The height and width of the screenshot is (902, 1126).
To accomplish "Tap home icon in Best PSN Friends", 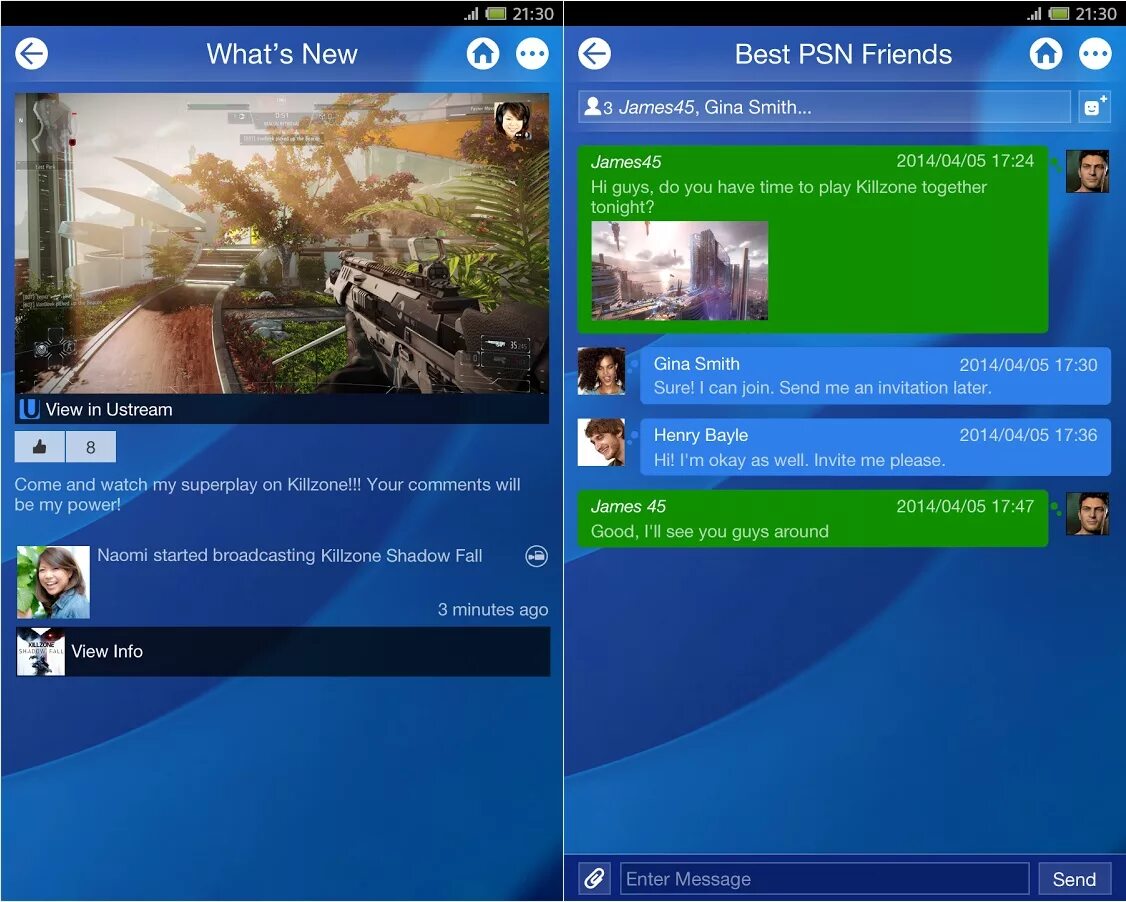I will click(x=1046, y=54).
